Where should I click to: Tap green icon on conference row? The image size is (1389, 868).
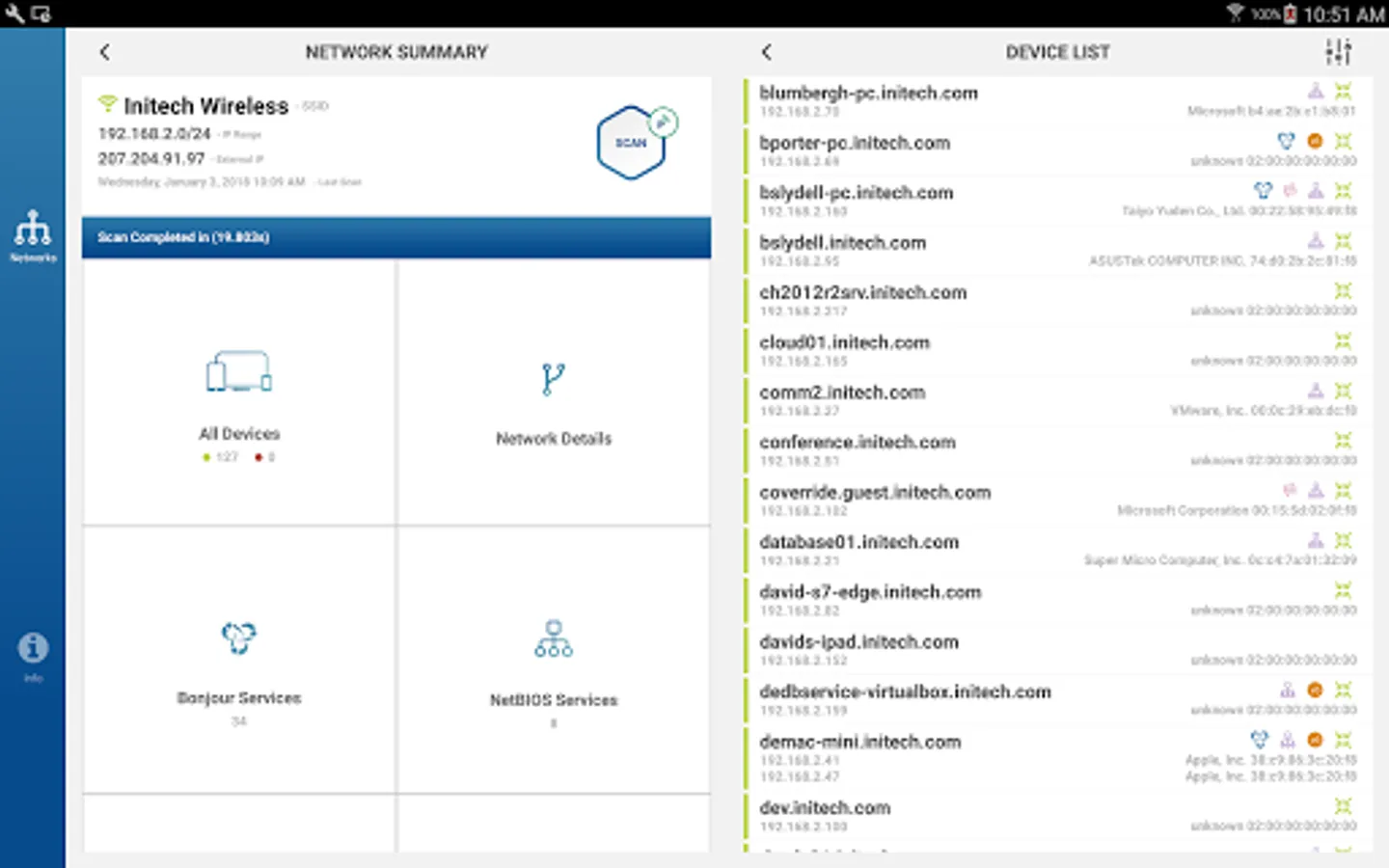(1343, 440)
